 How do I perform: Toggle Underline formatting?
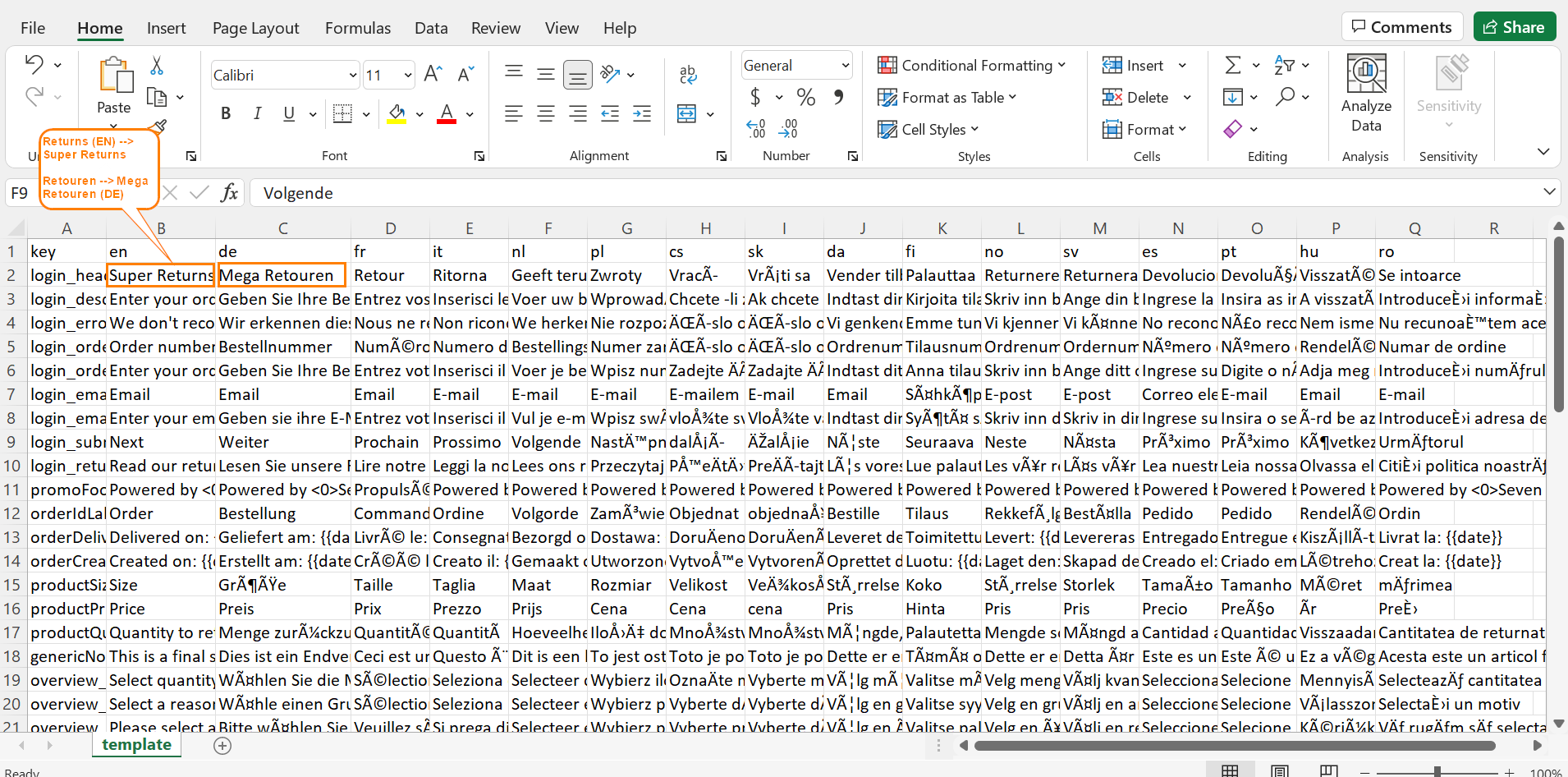pos(289,113)
